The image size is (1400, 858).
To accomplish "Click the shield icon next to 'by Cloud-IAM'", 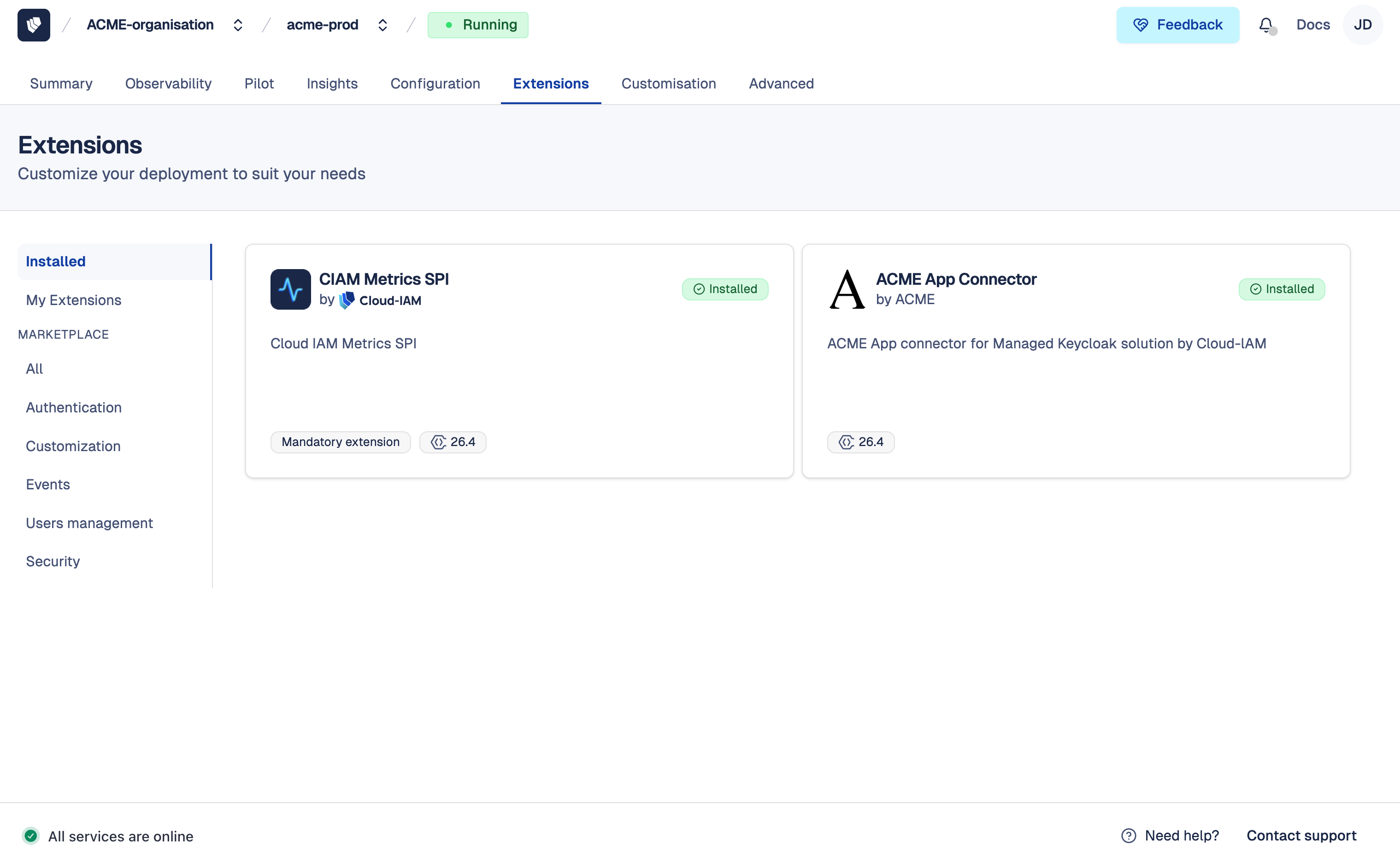I will click(x=347, y=300).
